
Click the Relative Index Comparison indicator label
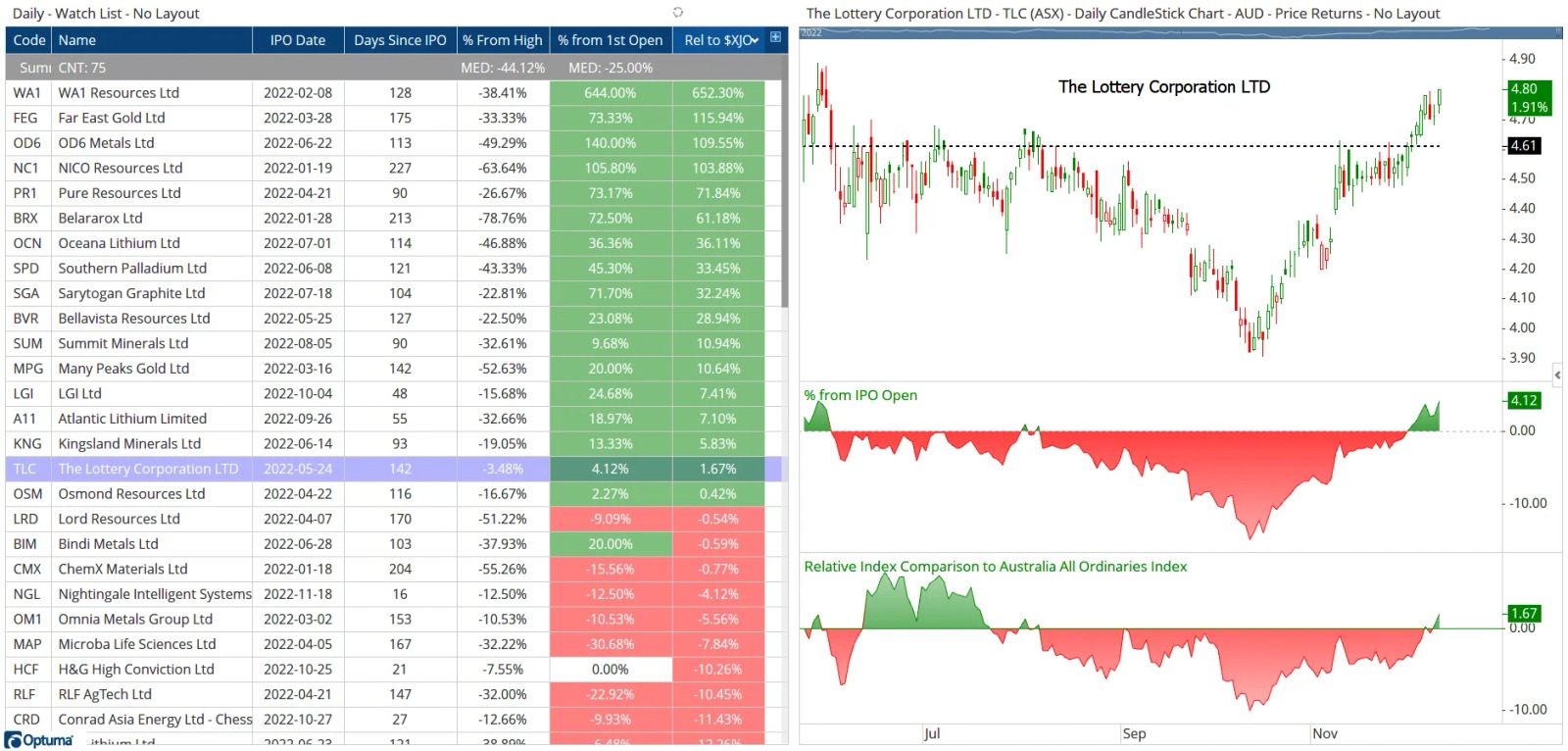995,567
